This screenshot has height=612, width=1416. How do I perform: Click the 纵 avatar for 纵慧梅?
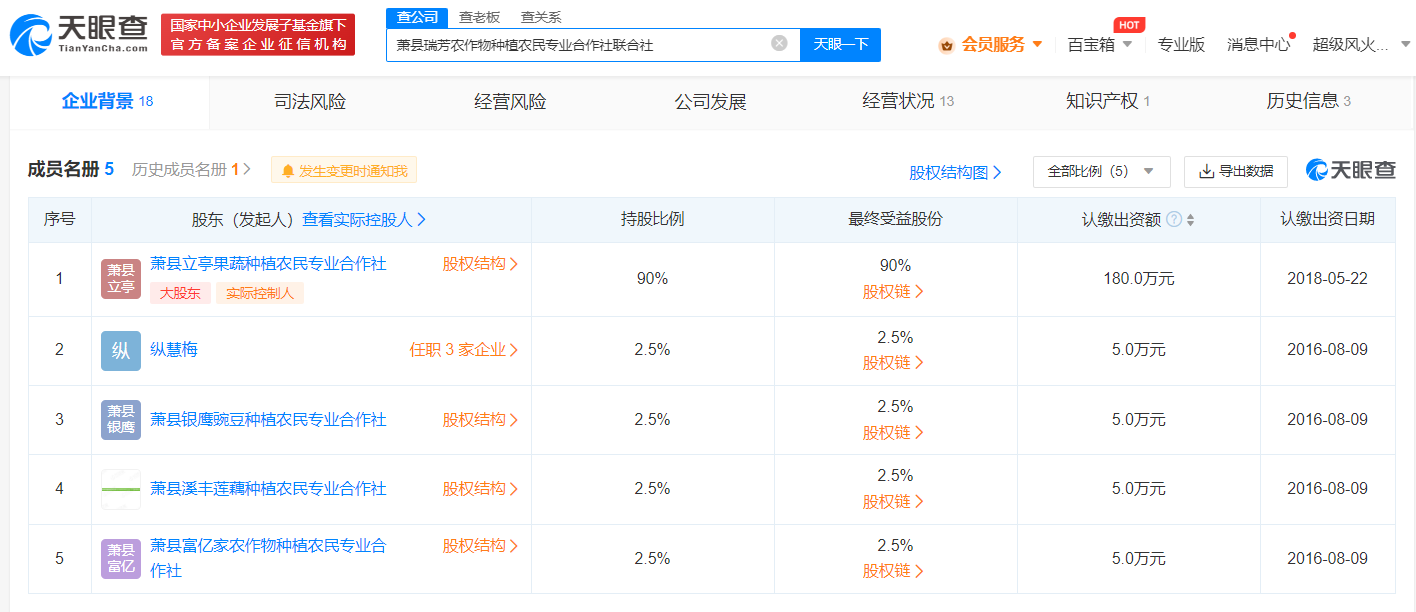pyautogui.click(x=121, y=350)
